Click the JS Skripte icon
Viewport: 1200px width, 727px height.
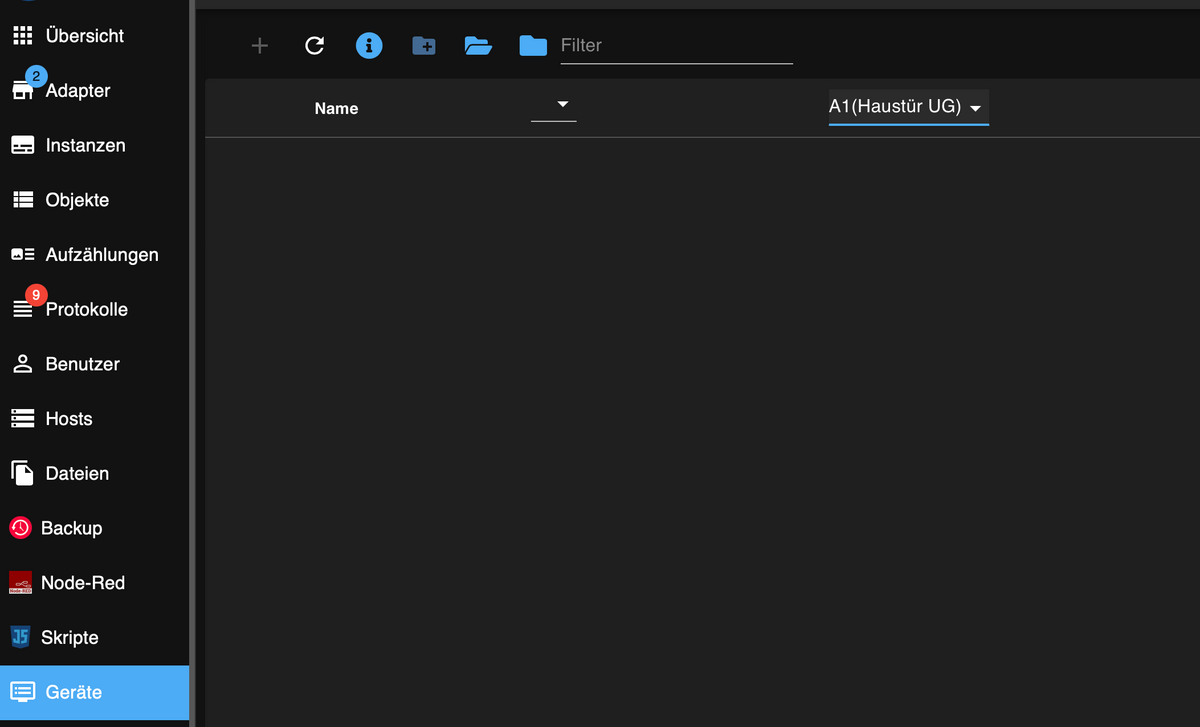(x=20, y=637)
